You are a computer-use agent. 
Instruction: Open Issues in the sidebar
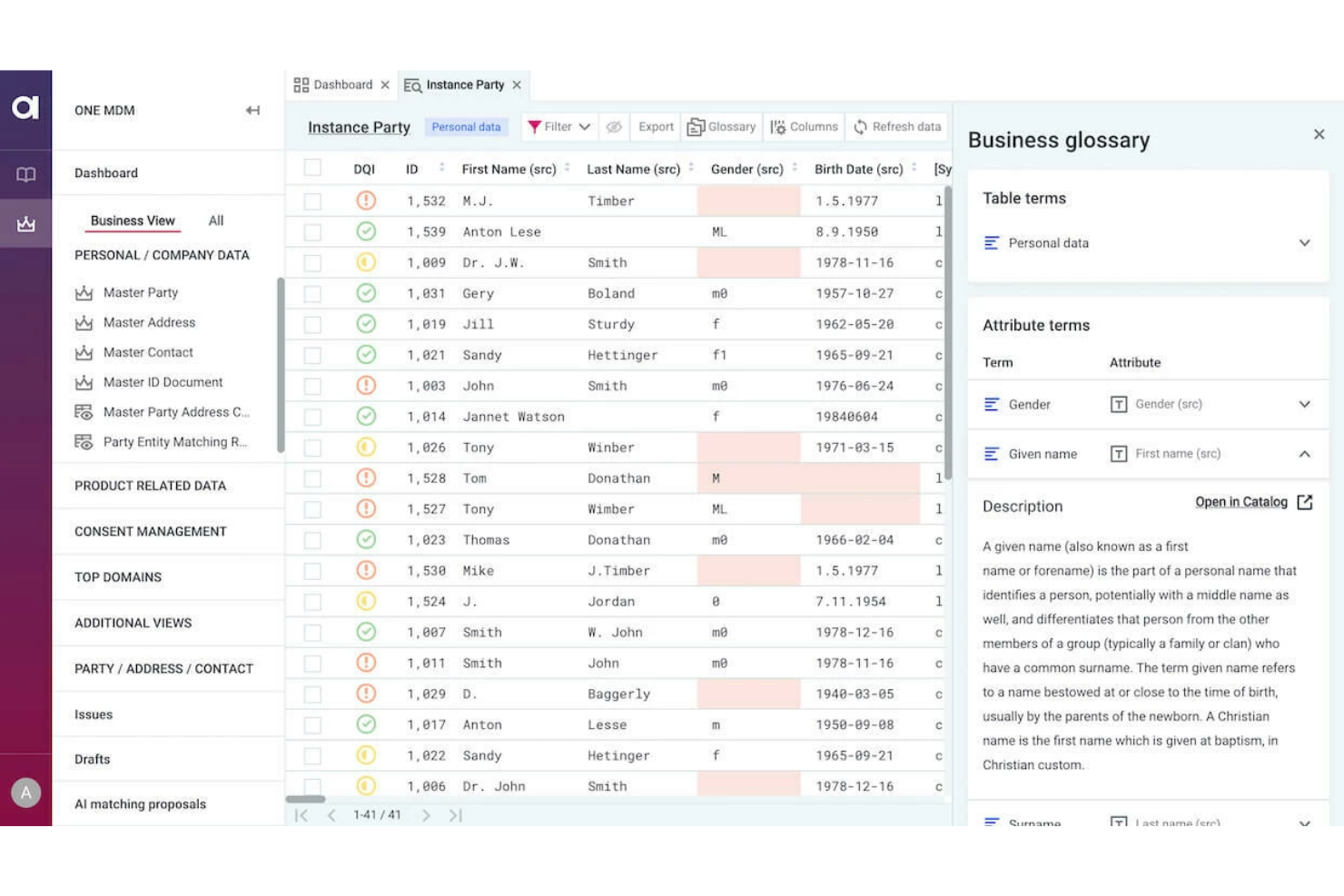[94, 714]
